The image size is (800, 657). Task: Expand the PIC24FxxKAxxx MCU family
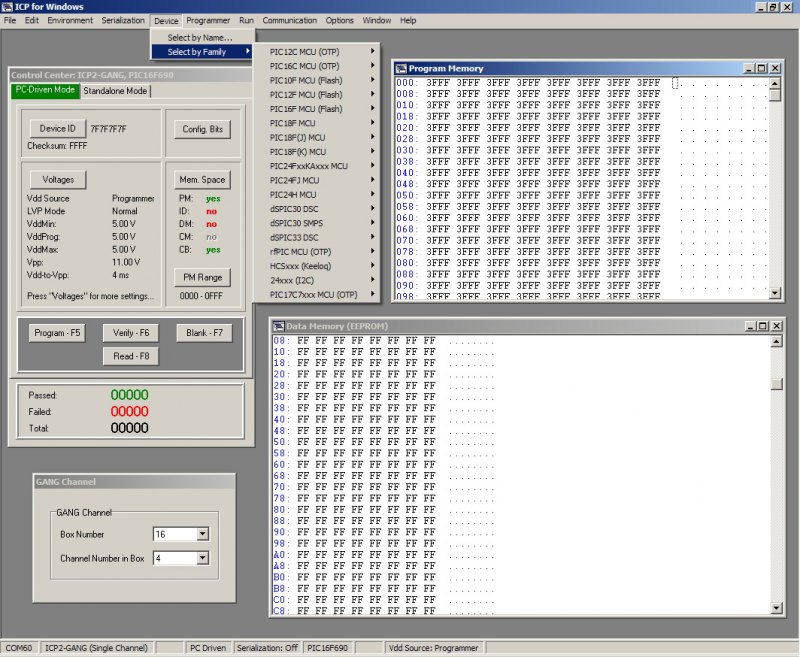tap(316, 166)
